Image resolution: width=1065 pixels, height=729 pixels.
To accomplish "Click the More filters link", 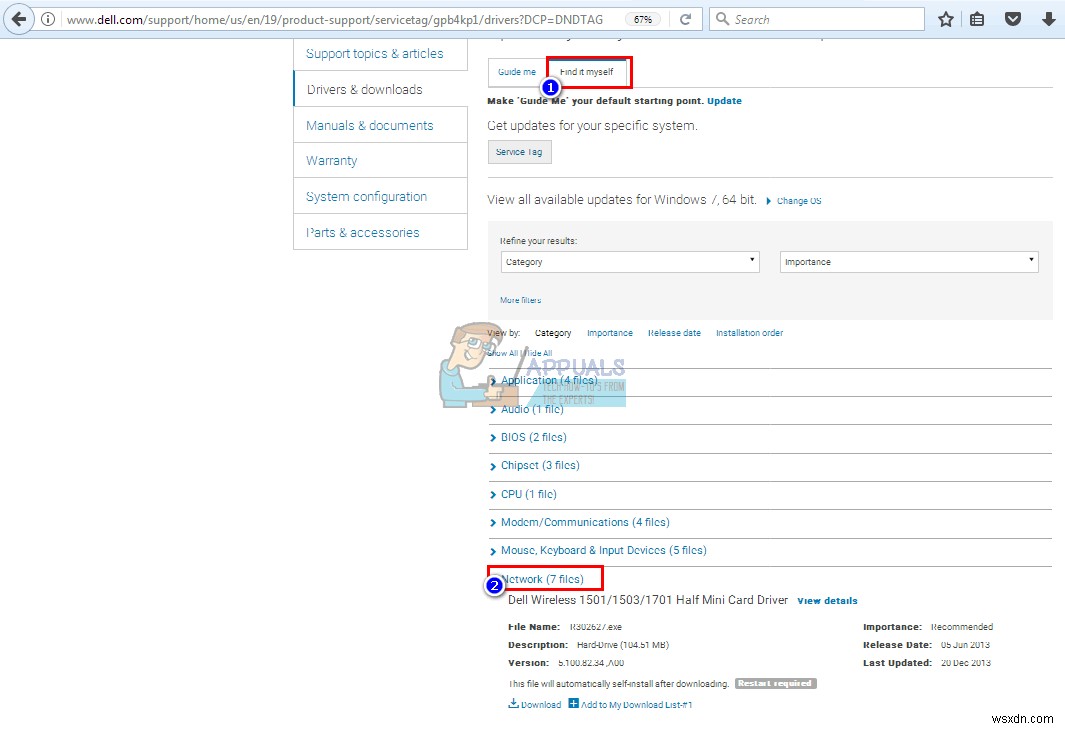I will [x=520, y=300].
